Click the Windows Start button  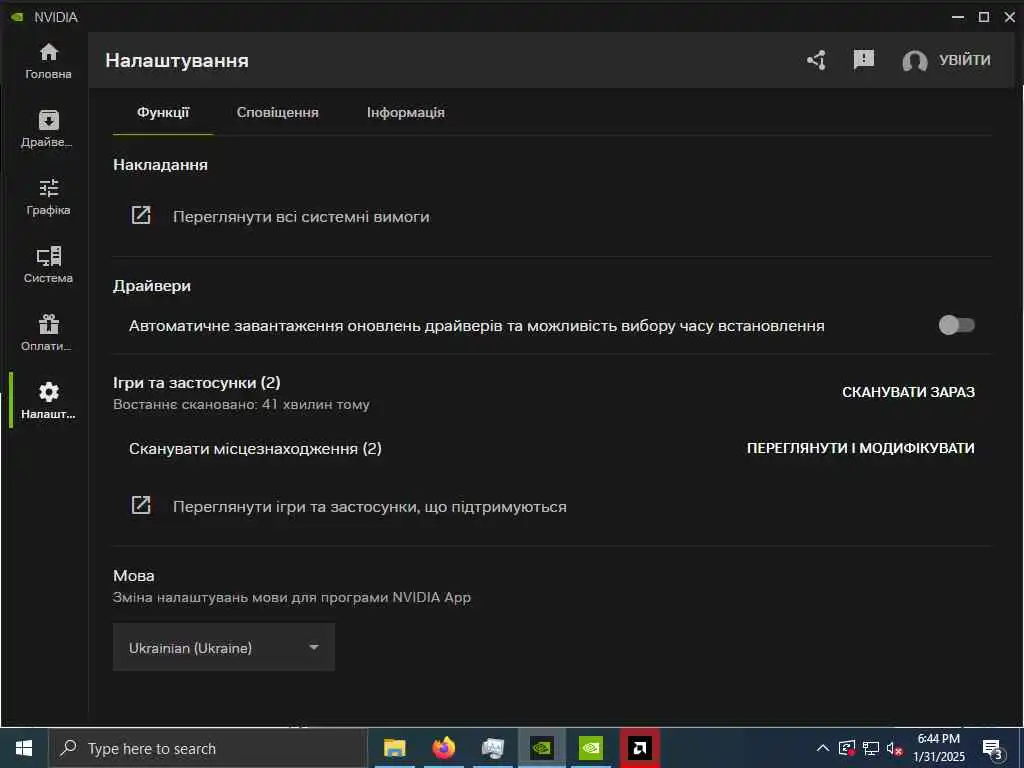(x=24, y=748)
